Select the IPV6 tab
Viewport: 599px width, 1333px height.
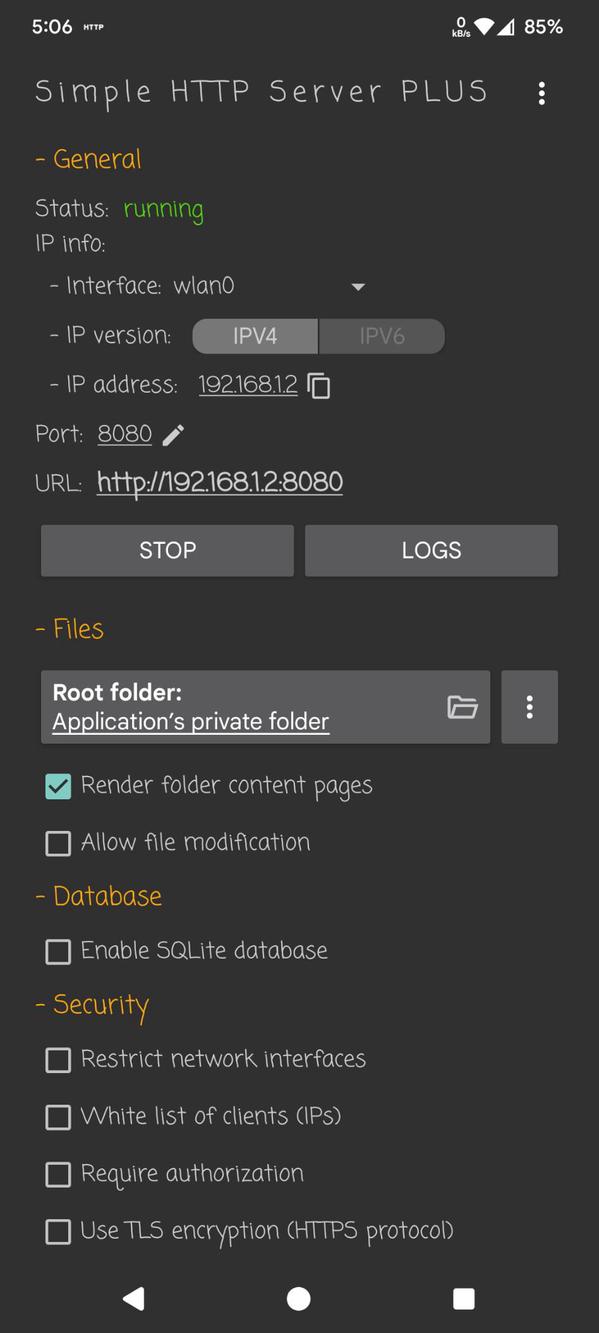coord(382,336)
